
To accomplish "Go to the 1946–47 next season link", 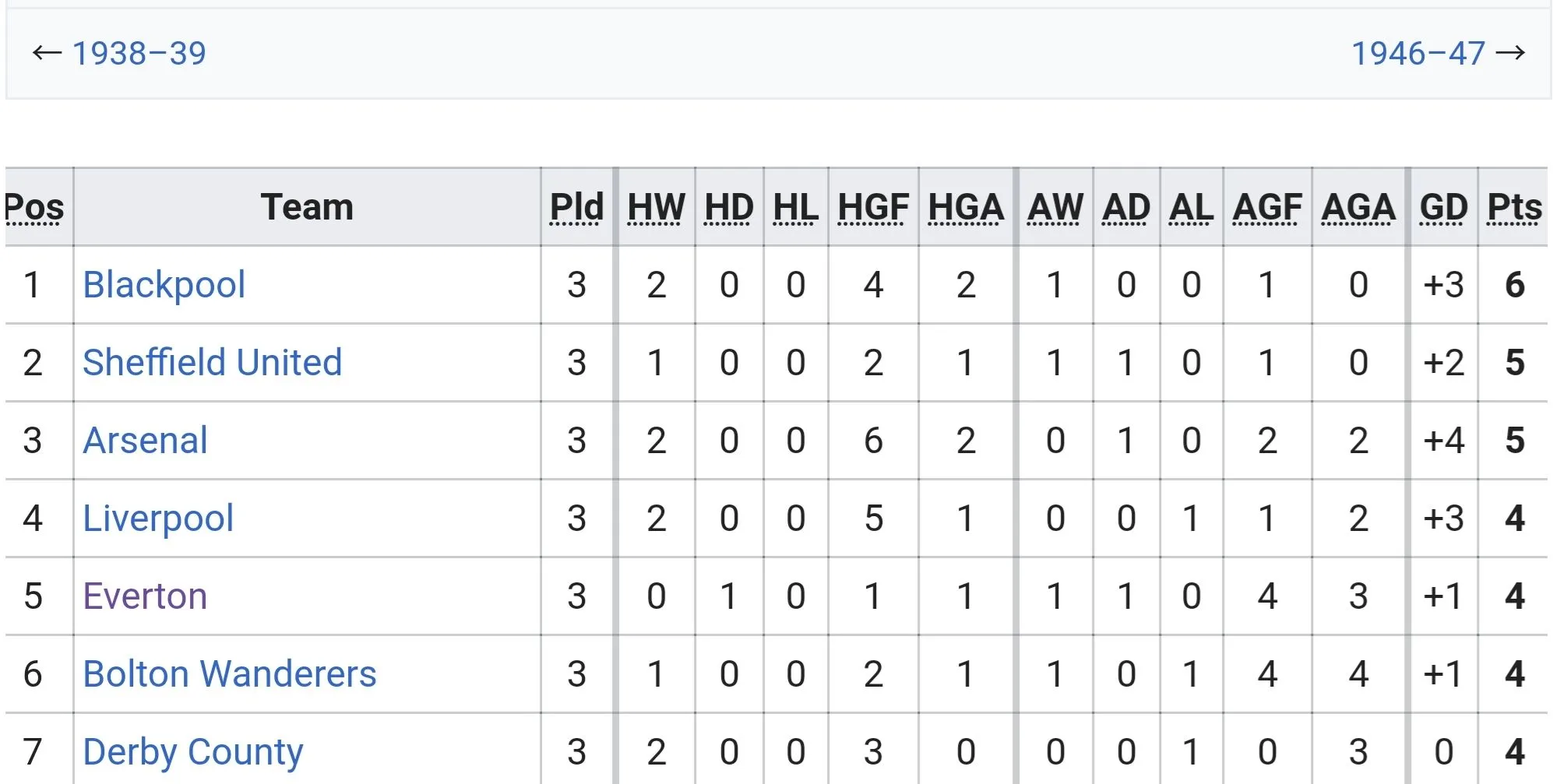I will click(x=1418, y=54).
